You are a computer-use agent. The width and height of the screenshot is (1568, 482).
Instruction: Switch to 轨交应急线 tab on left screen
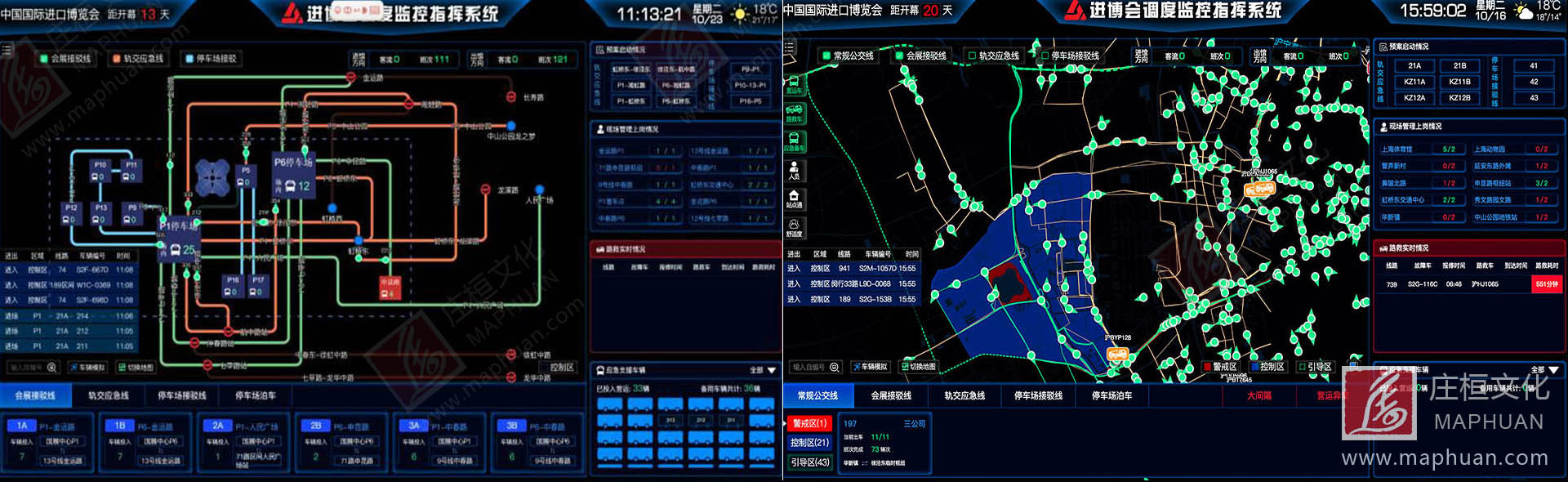click(x=109, y=395)
